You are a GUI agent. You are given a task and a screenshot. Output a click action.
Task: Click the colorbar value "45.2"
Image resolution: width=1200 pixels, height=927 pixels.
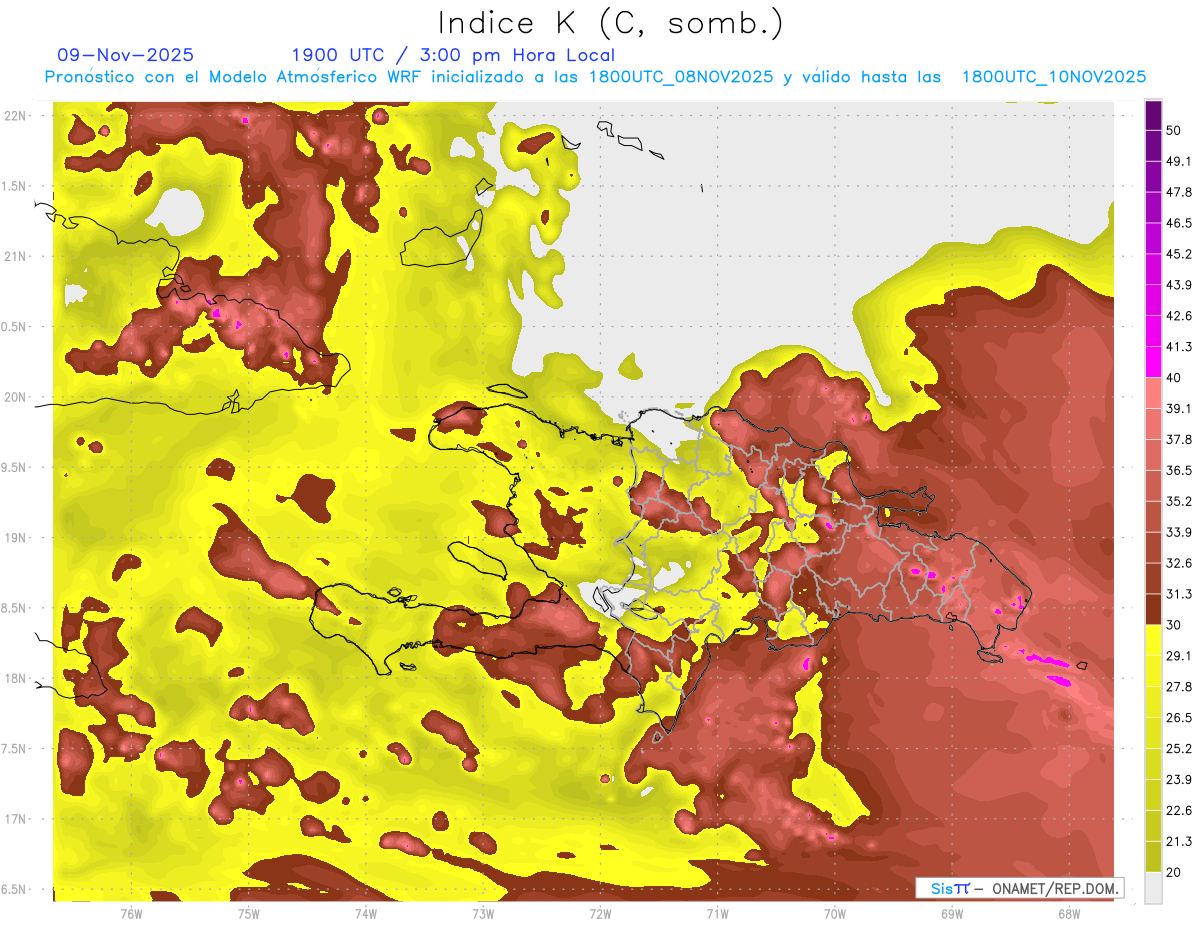pyautogui.click(x=1179, y=254)
